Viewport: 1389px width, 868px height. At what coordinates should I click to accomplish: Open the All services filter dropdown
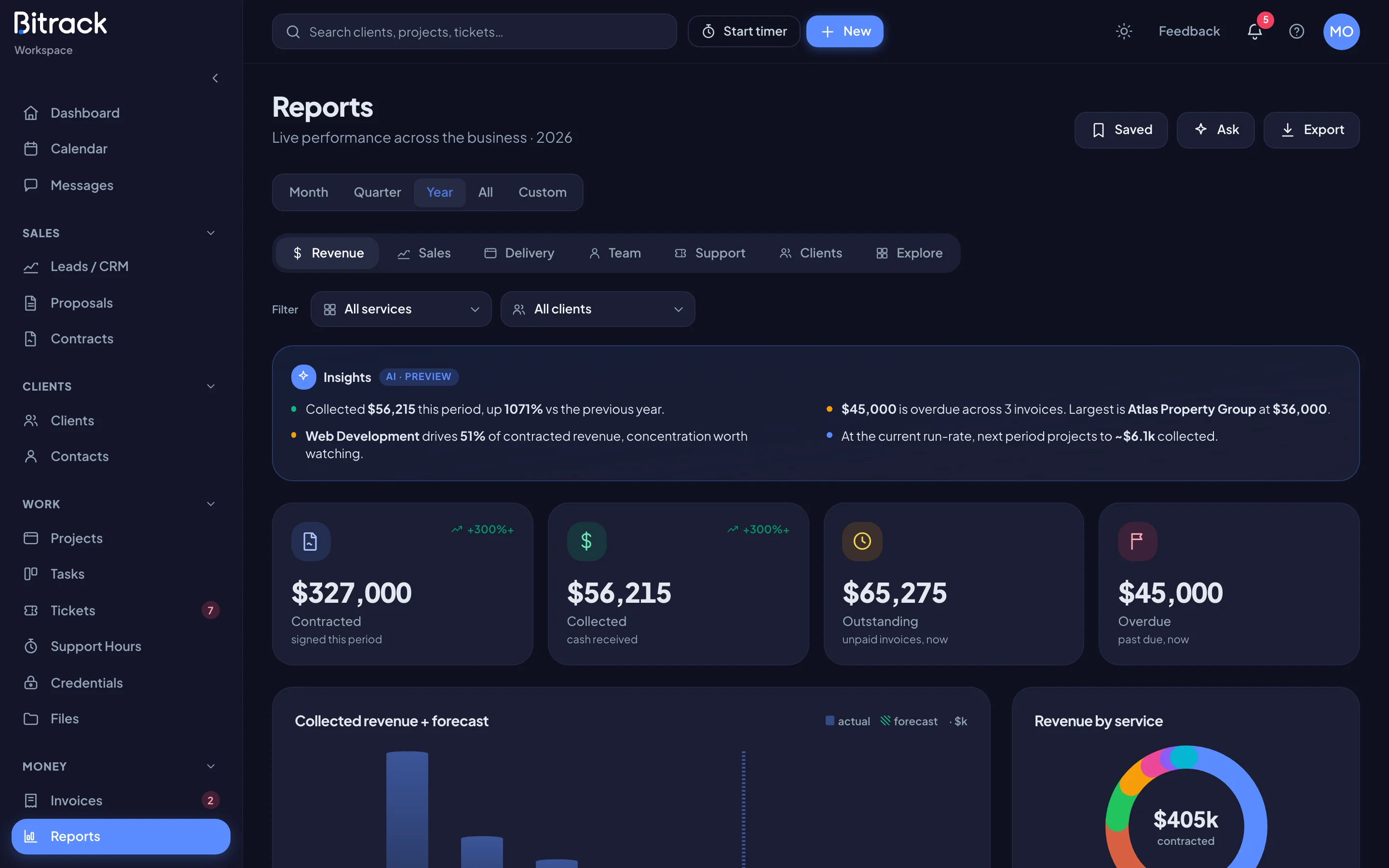click(x=401, y=310)
